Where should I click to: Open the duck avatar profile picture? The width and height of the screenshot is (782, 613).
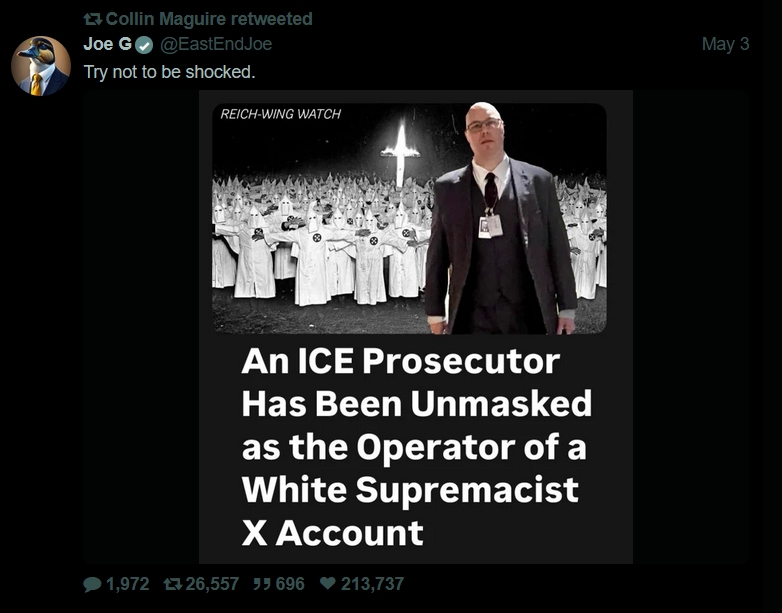click(41, 66)
